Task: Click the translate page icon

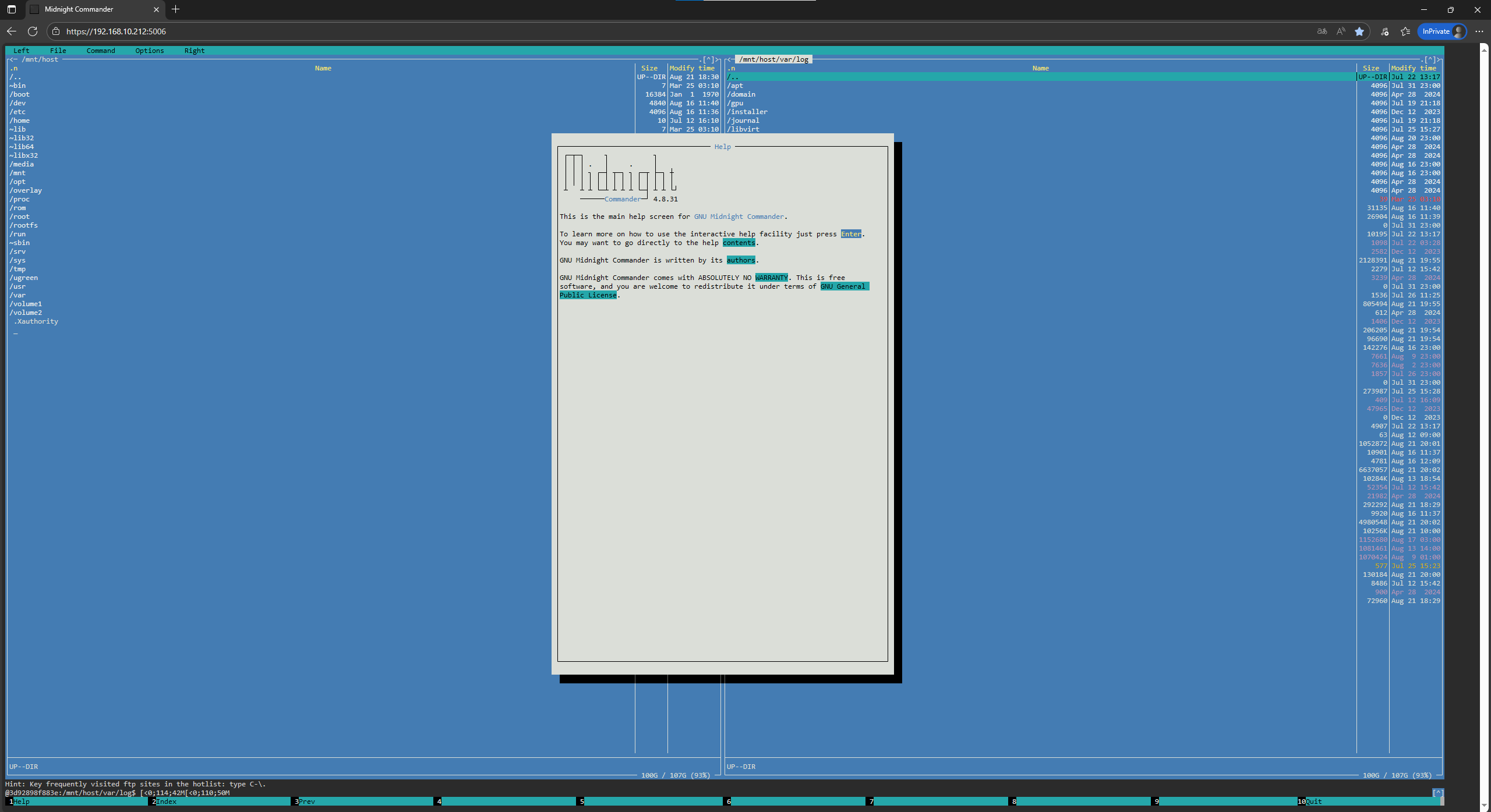Action: (1322, 31)
